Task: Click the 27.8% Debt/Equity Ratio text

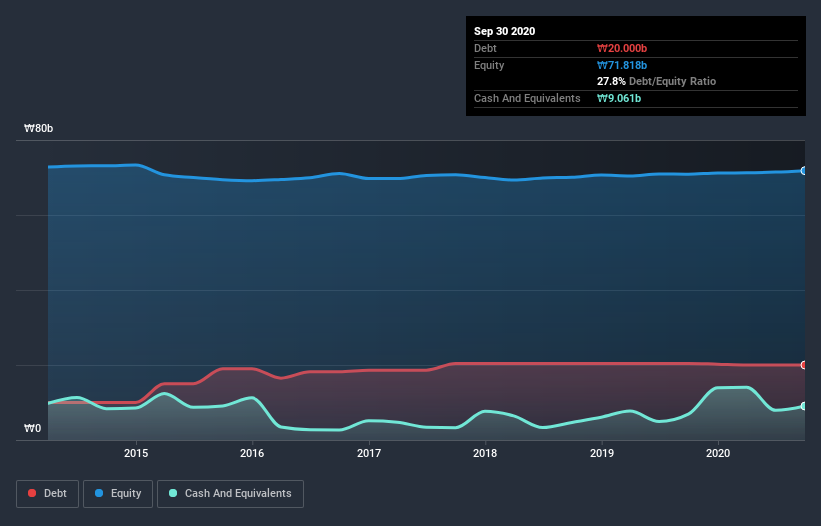Action: (x=656, y=81)
